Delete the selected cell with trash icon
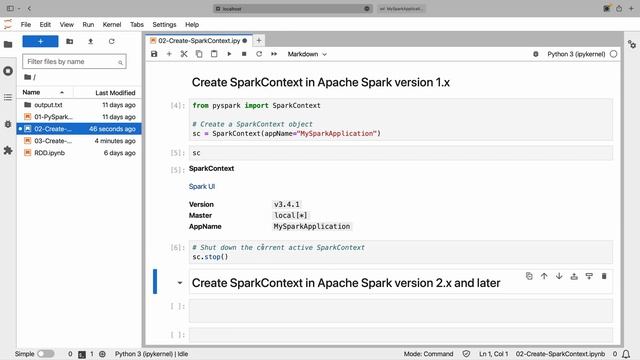 [604, 276]
